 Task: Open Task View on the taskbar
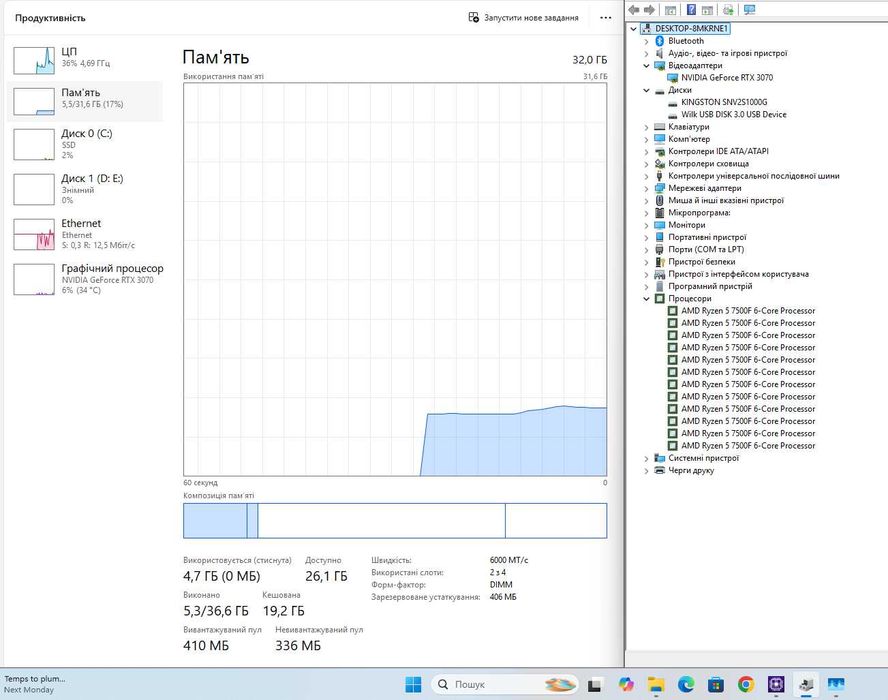tap(595, 685)
